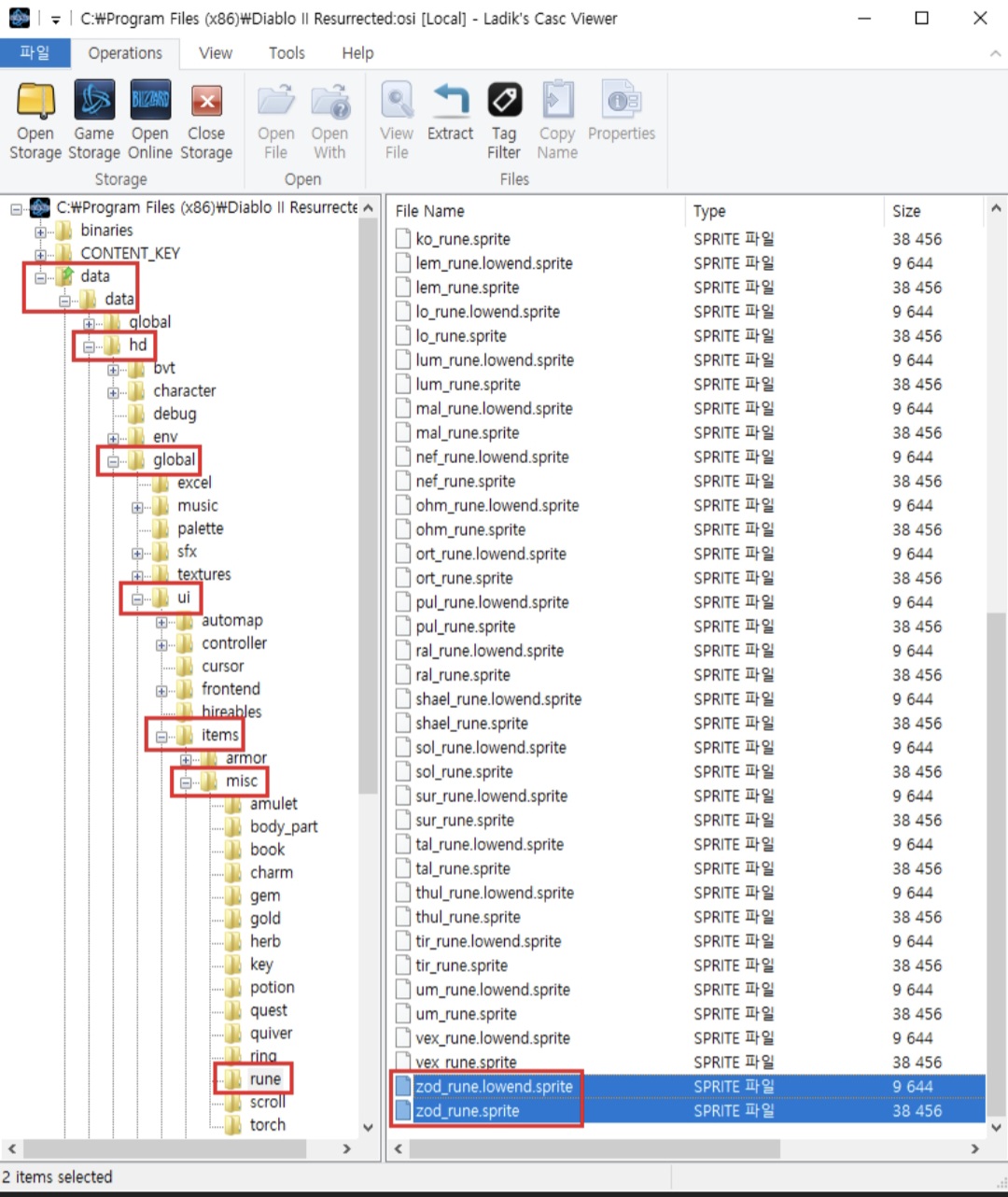
Task: Click the Close Storage icon
Action: tap(206, 103)
